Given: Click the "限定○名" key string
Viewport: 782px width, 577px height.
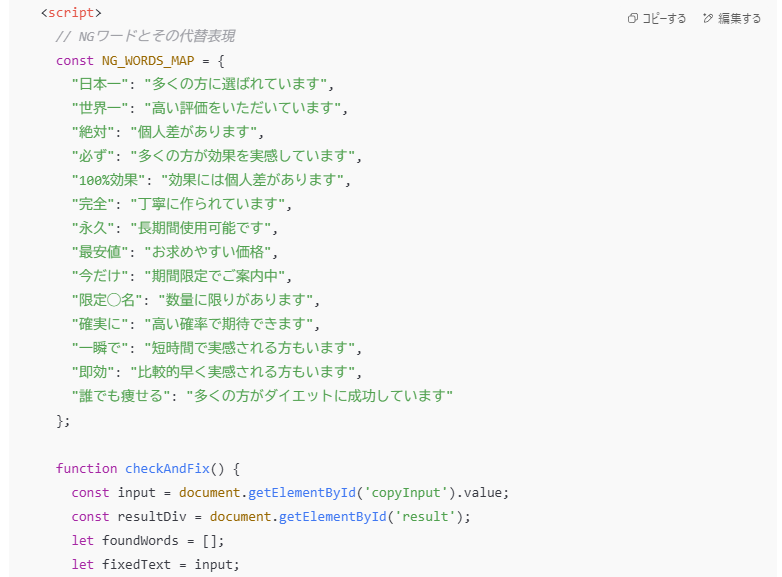Looking at the screenshot, I should pyautogui.click(x=107, y=300).
